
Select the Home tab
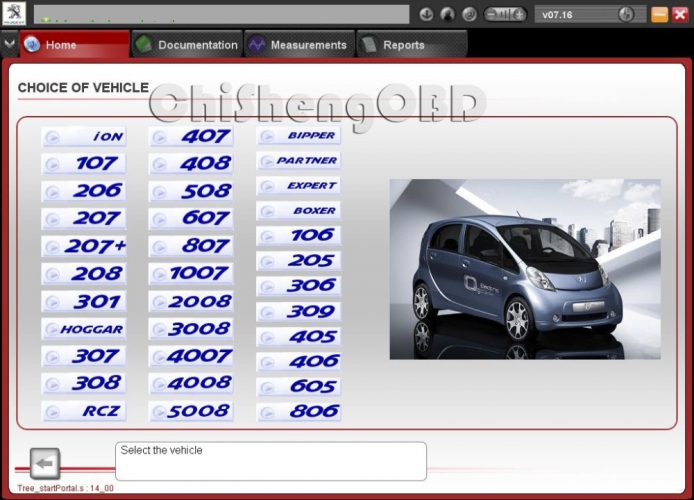(74, 45)
